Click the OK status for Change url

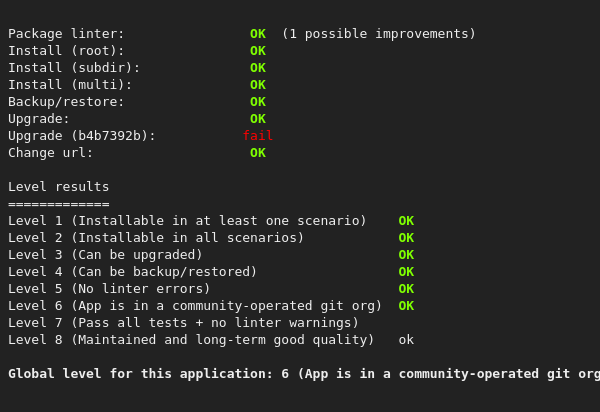click(258, 153)
